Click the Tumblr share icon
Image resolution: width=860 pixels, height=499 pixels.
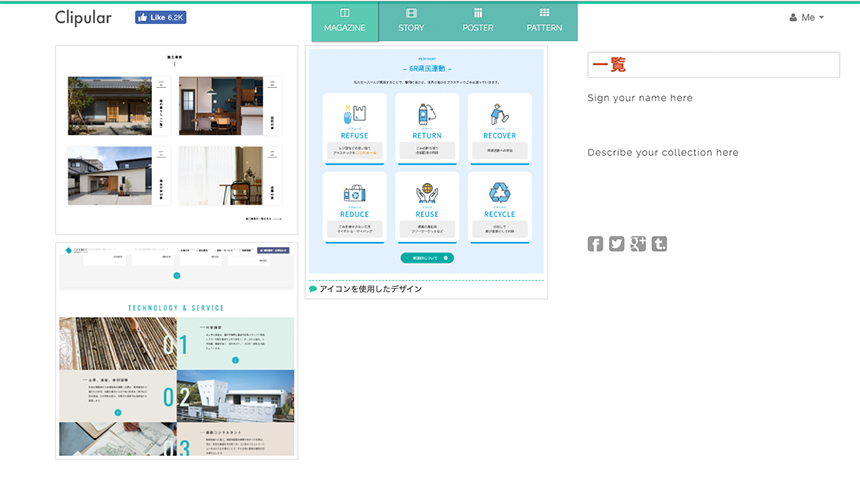659,244
